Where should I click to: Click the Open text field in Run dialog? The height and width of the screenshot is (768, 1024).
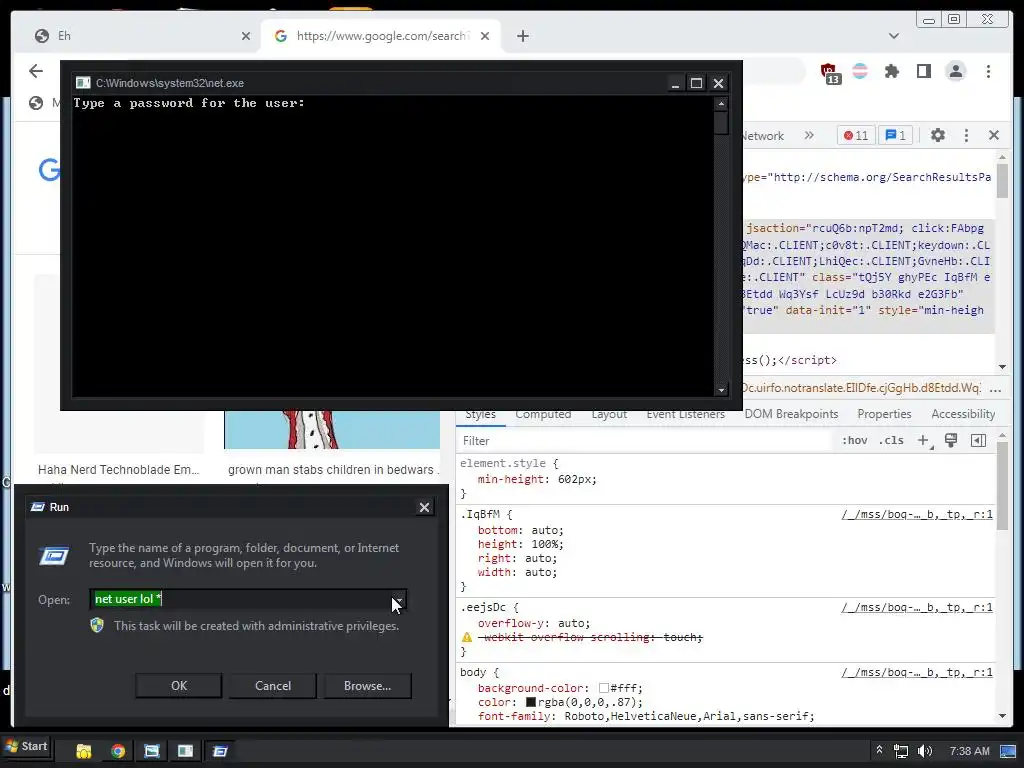click(240, 599)
